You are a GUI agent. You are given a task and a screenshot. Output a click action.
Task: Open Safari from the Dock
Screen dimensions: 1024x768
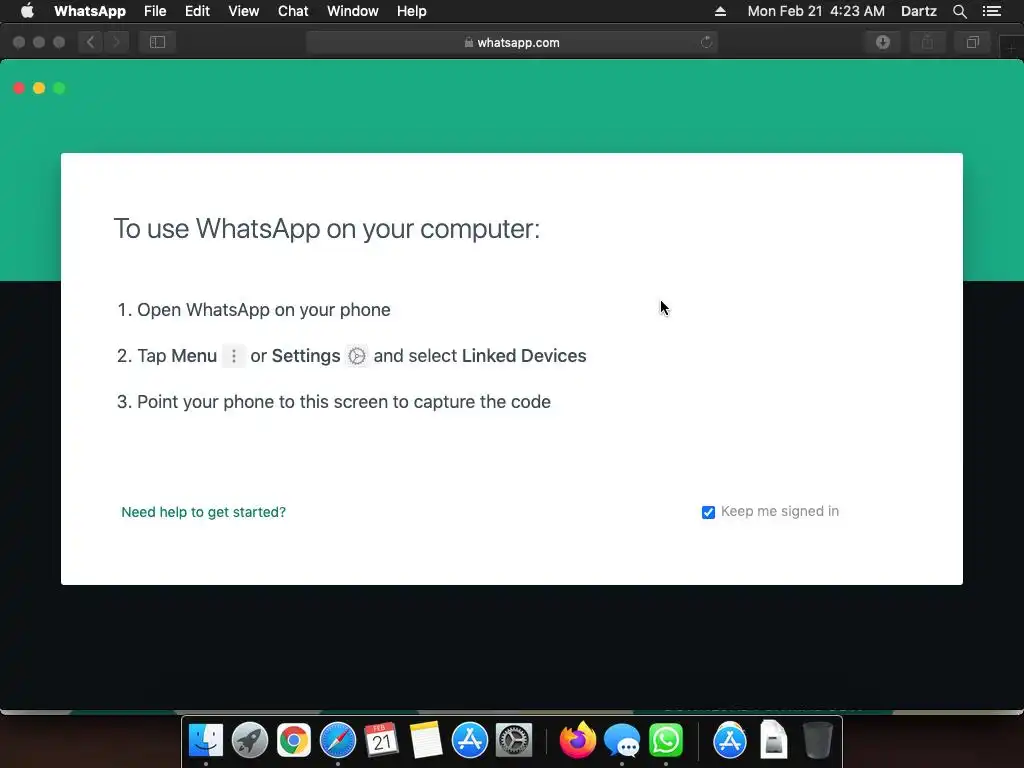(x=338, y=741)
